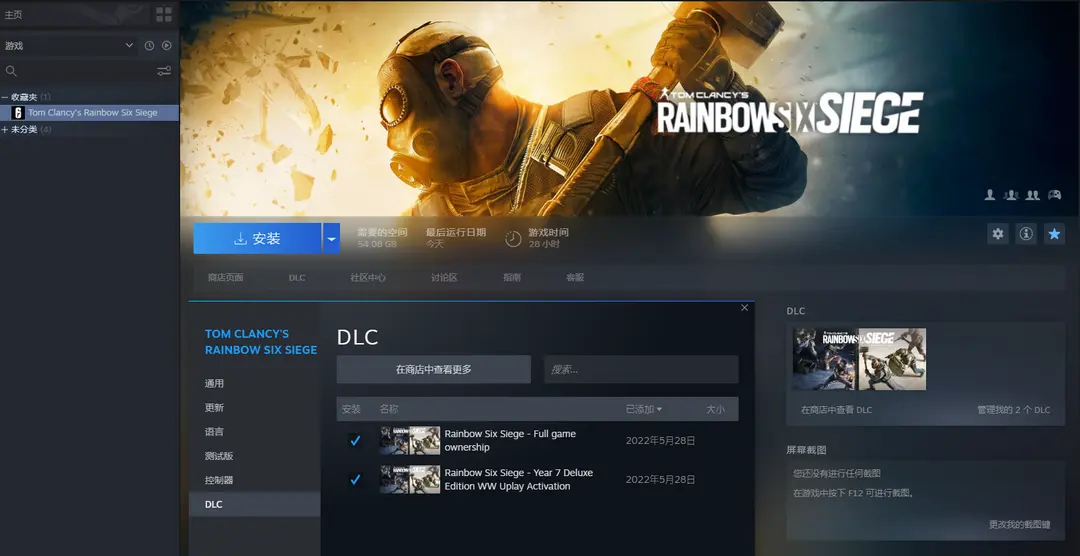Image resolution: width=1080 pixels, height=556 pixels.
Task: Click the library search magnifier icon
Action: (x=11, y=71)
